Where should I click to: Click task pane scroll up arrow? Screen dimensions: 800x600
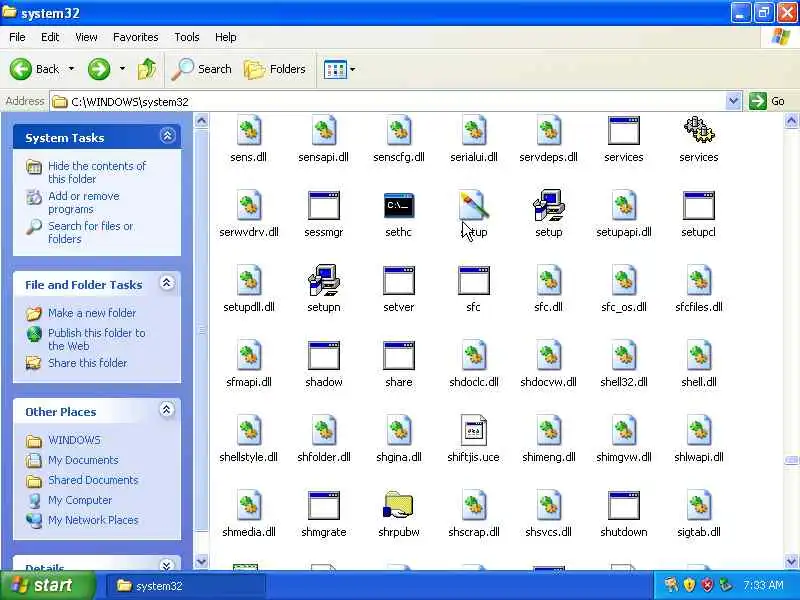coord(202,121)
